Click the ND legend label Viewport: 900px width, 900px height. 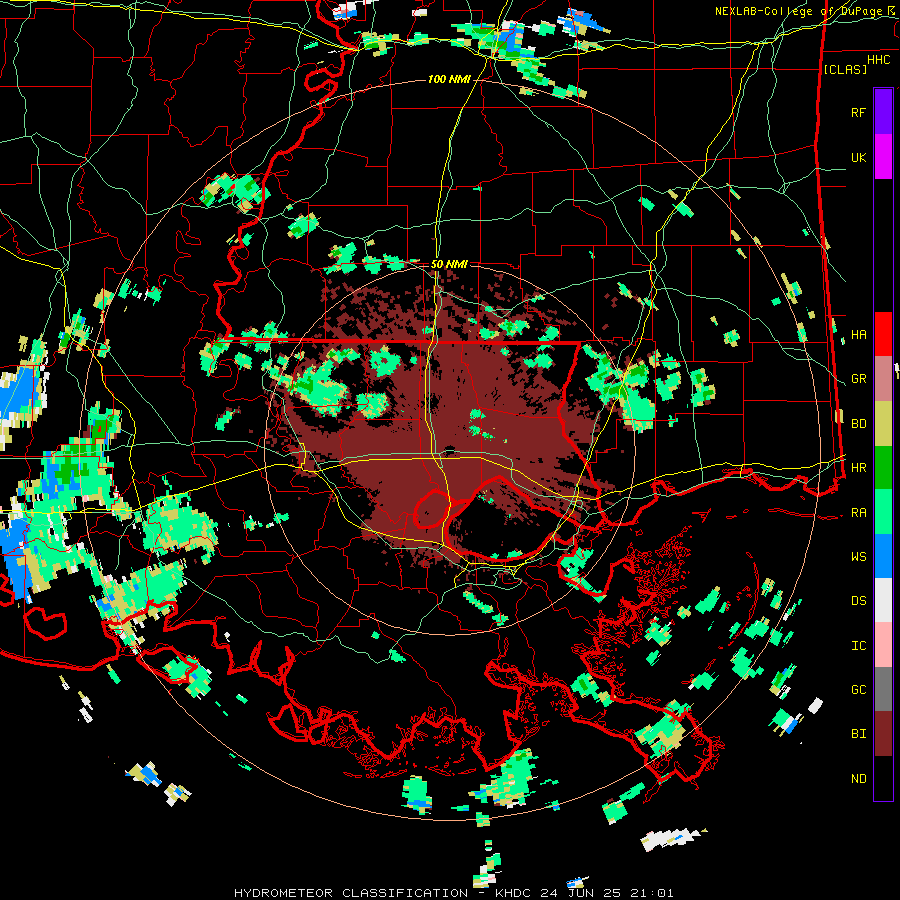858,779
